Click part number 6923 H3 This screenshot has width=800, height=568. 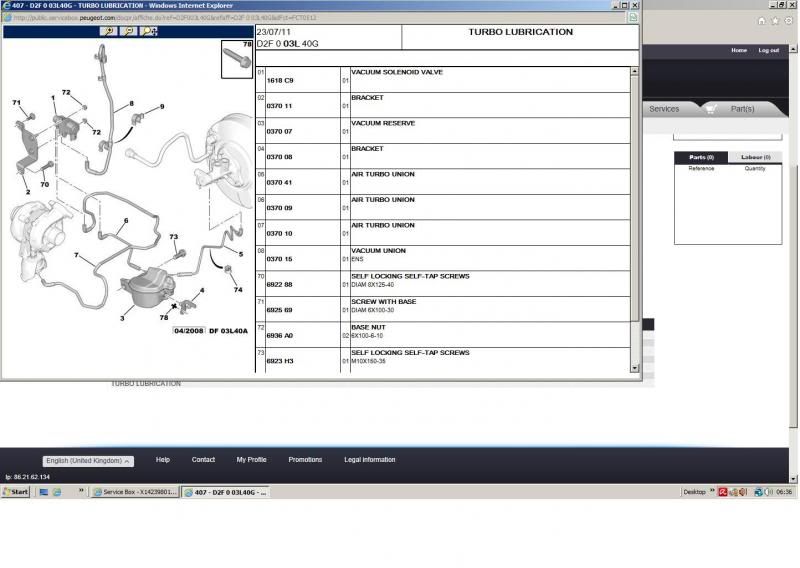click(280, 361)
